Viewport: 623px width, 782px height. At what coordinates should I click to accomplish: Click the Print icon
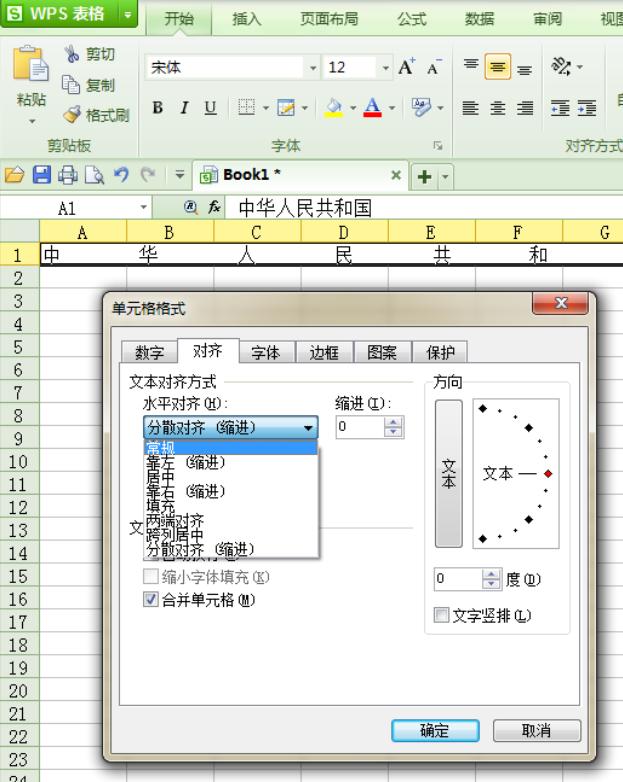pos(68,175)
